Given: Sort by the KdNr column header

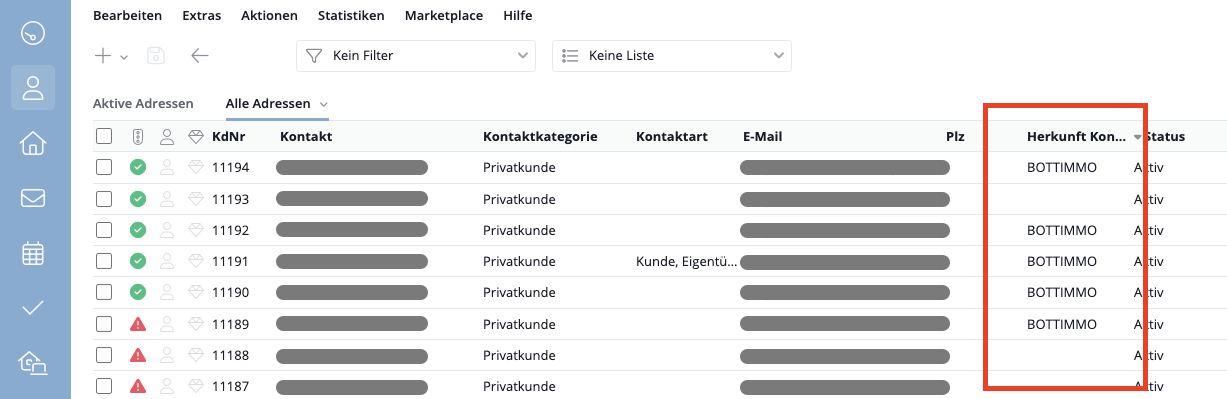Looking at the screenshot, I should pos(229,136).
